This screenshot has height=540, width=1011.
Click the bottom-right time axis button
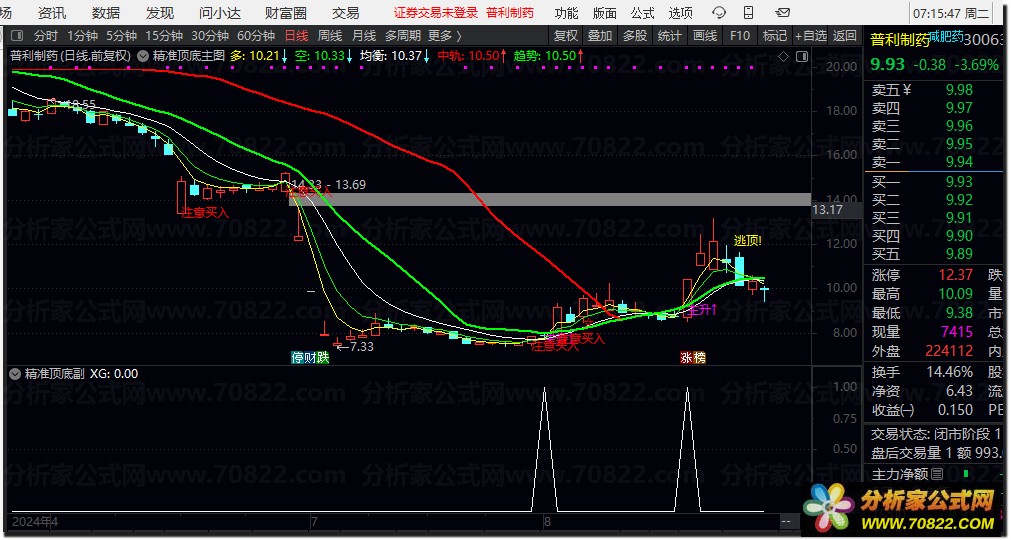coord(787,521)
